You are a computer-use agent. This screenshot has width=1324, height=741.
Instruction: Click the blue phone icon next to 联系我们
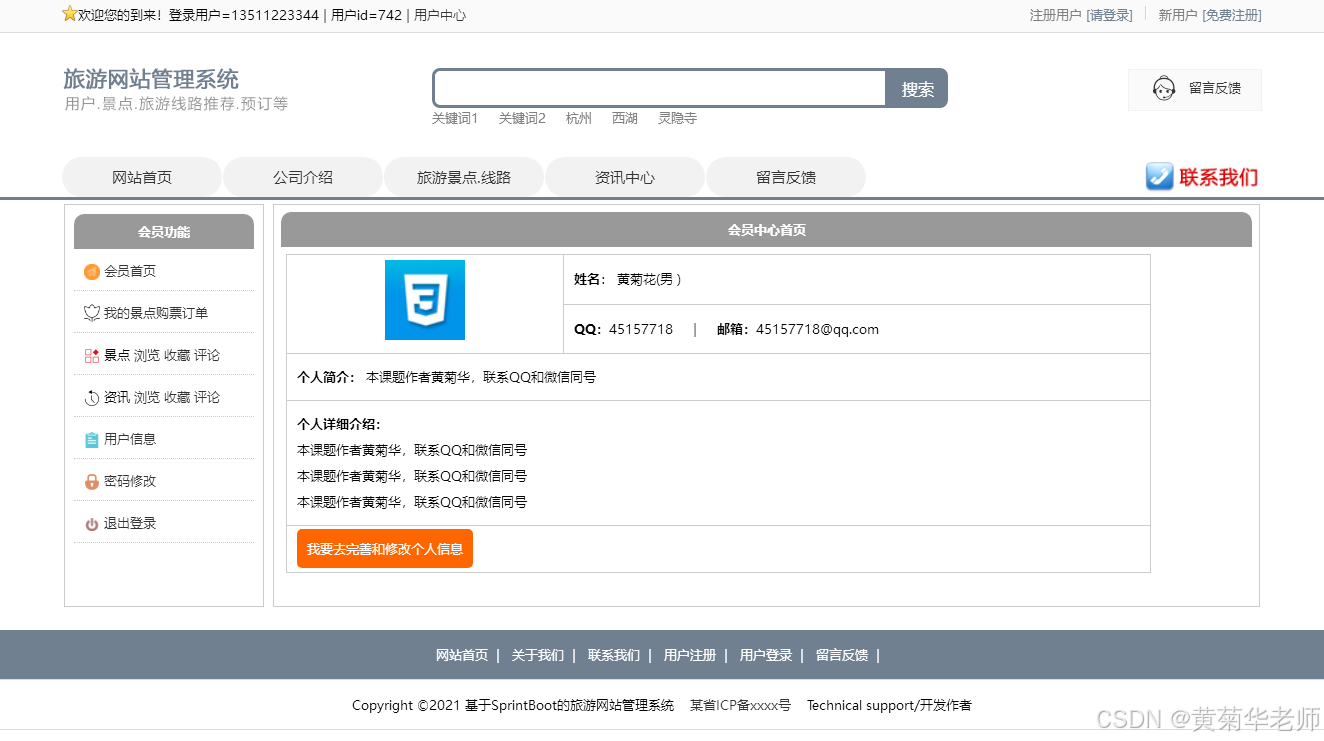(1159, 176)
